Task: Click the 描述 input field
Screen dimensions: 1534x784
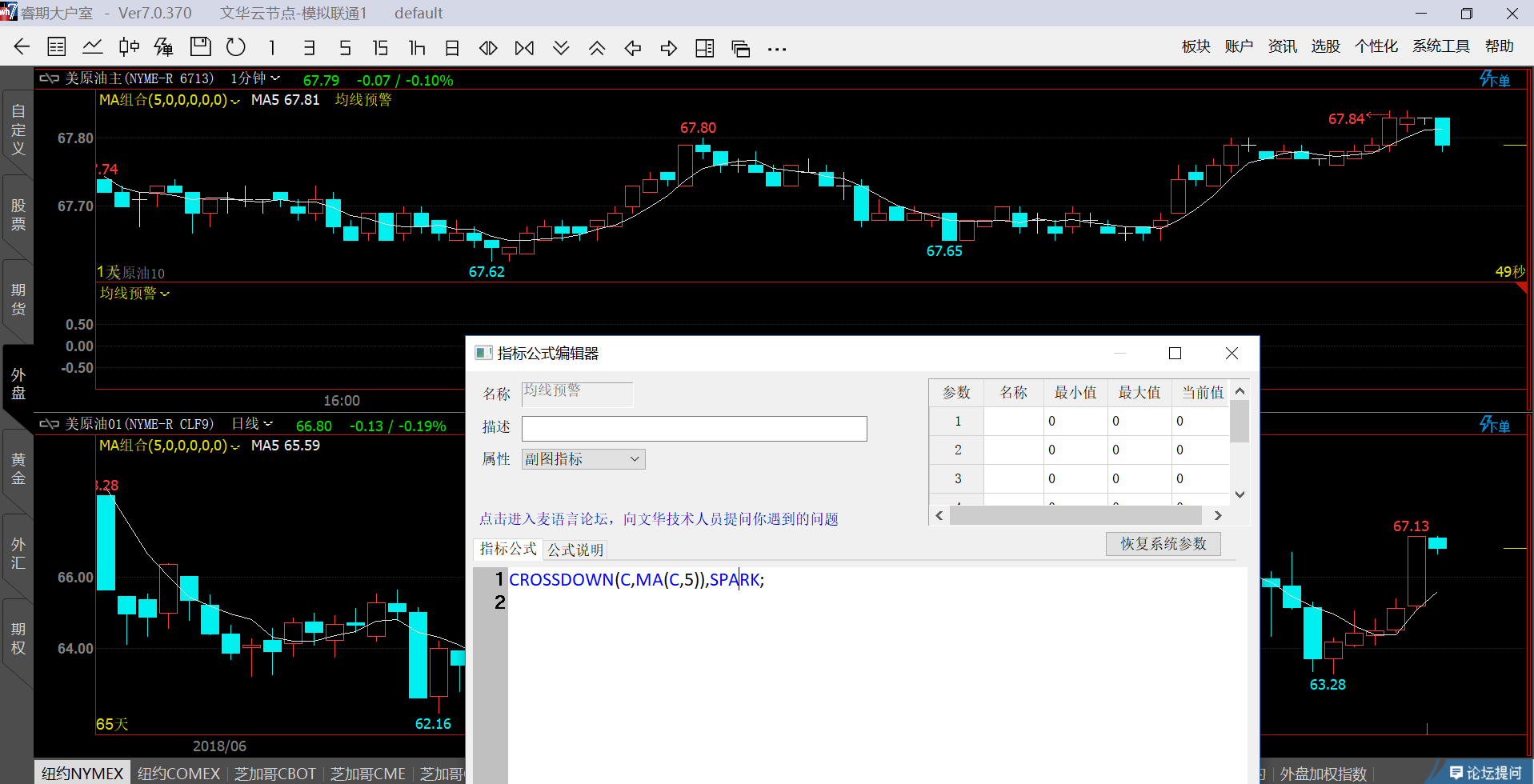Action: pyautogui.click(x=694, y=429)
